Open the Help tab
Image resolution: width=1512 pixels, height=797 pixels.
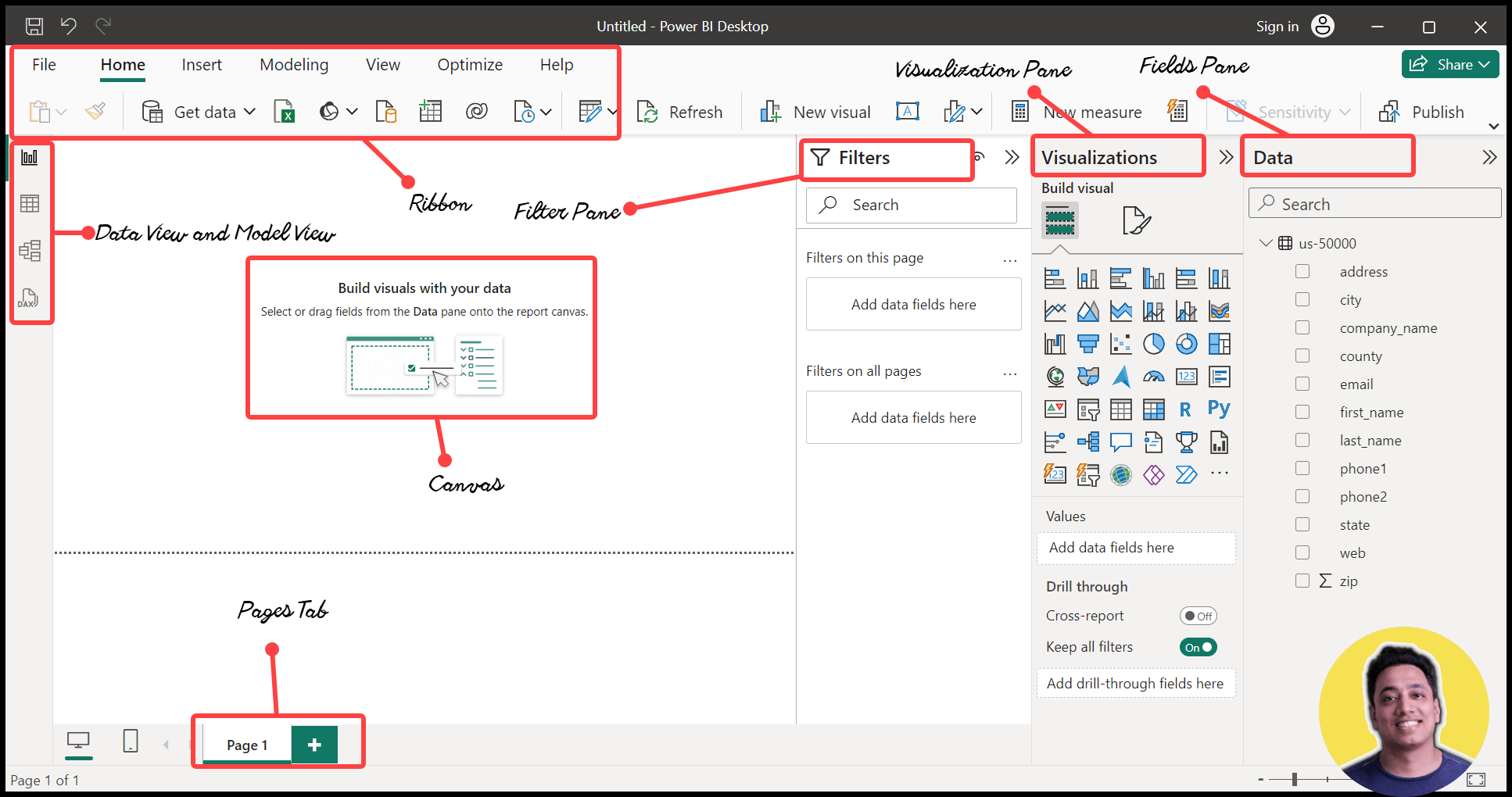(x=557, y=65)
